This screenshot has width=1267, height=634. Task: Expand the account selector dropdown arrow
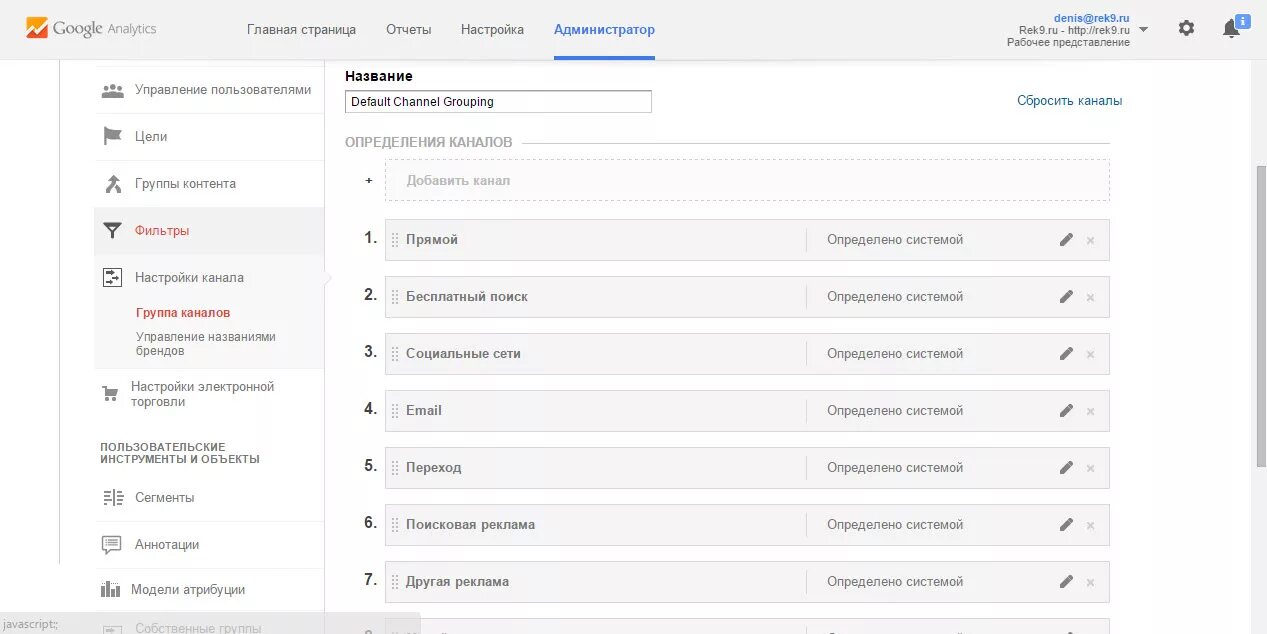[1143, 30]
